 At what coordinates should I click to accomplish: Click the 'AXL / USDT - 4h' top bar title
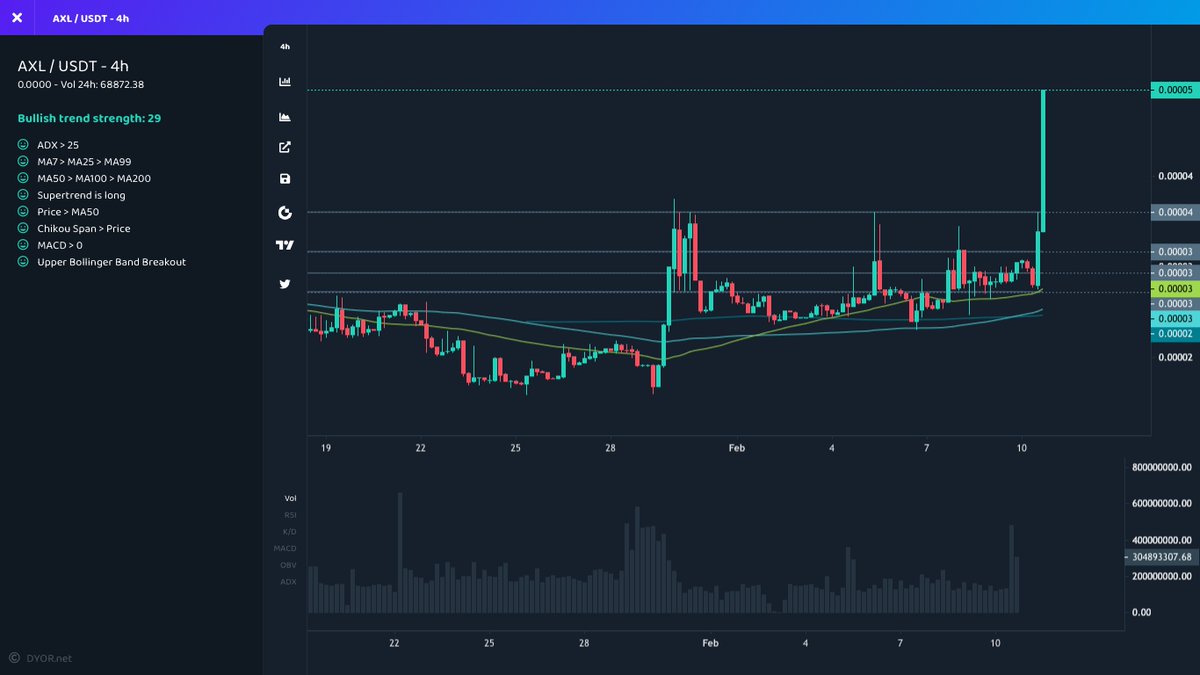90,17
